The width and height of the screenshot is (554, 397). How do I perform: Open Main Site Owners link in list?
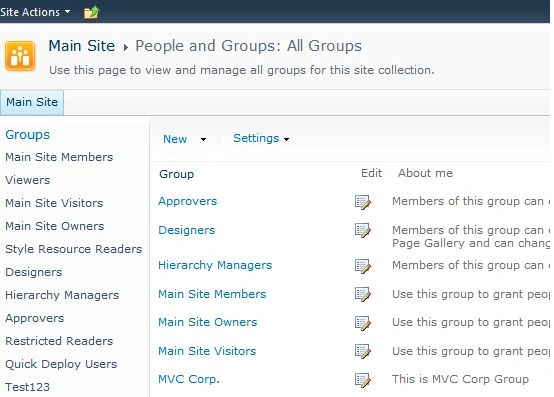(x=208, y=322)
